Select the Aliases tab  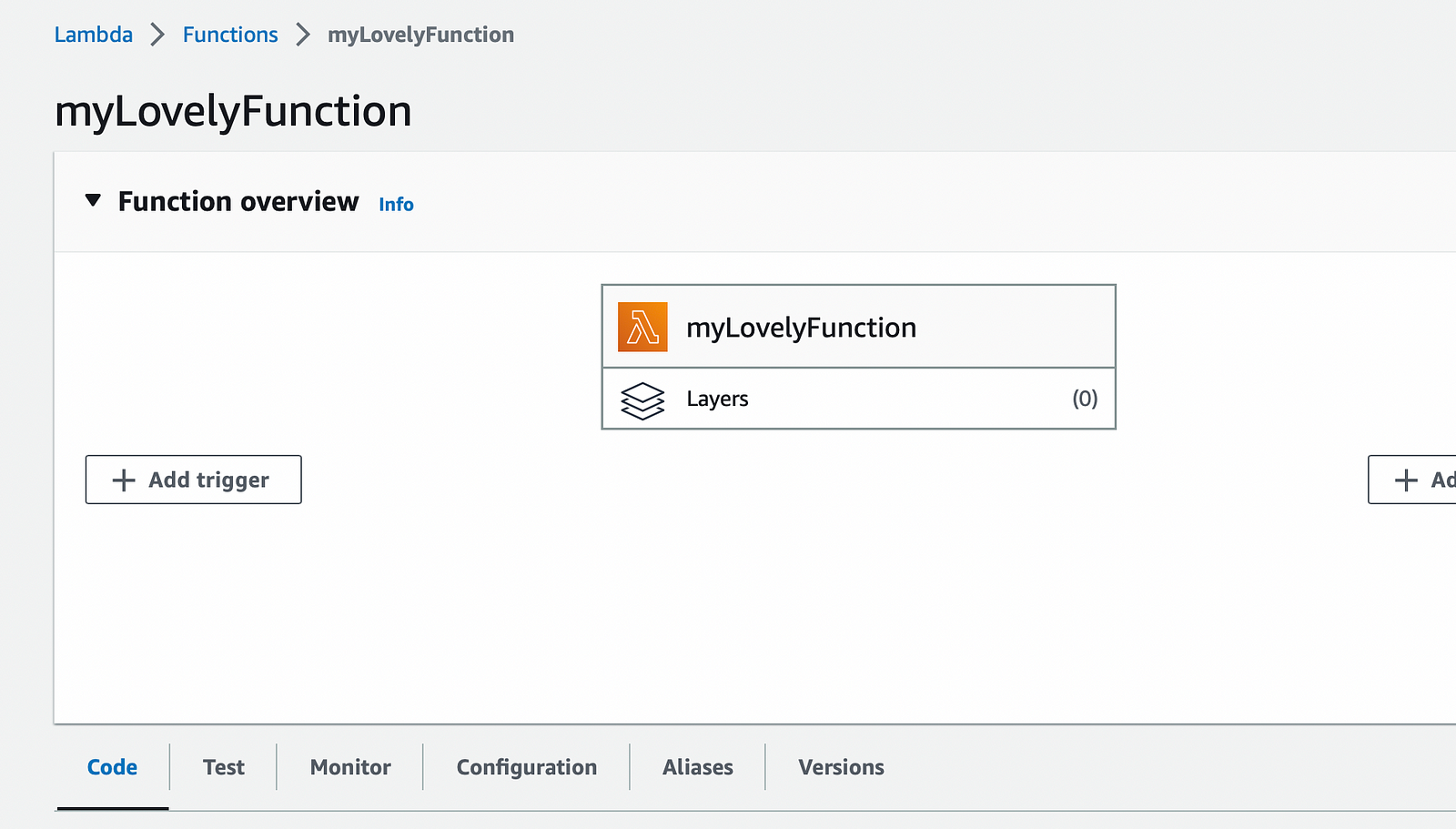pyautogui.click(x=698, y=767)
